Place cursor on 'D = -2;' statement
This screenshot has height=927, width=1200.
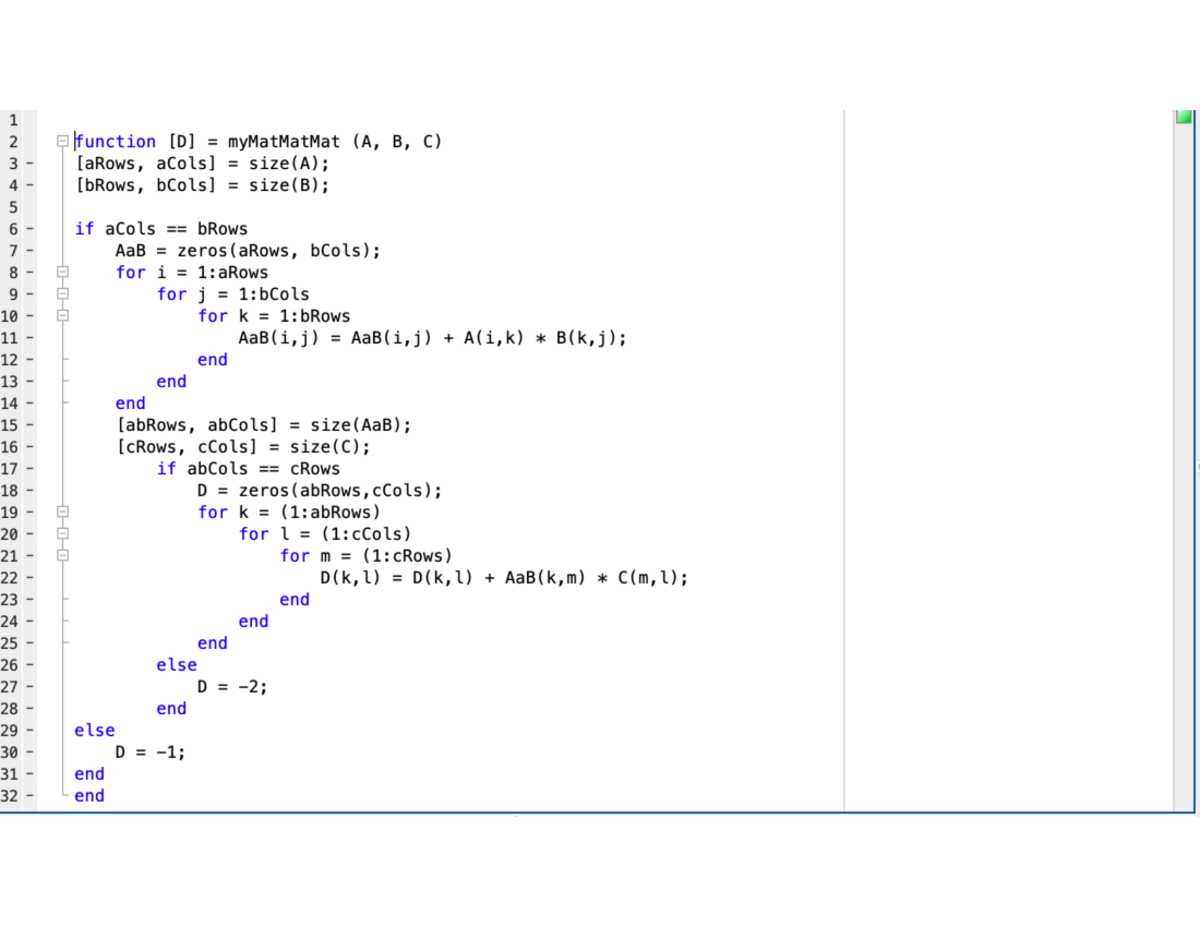click(232, 687)
